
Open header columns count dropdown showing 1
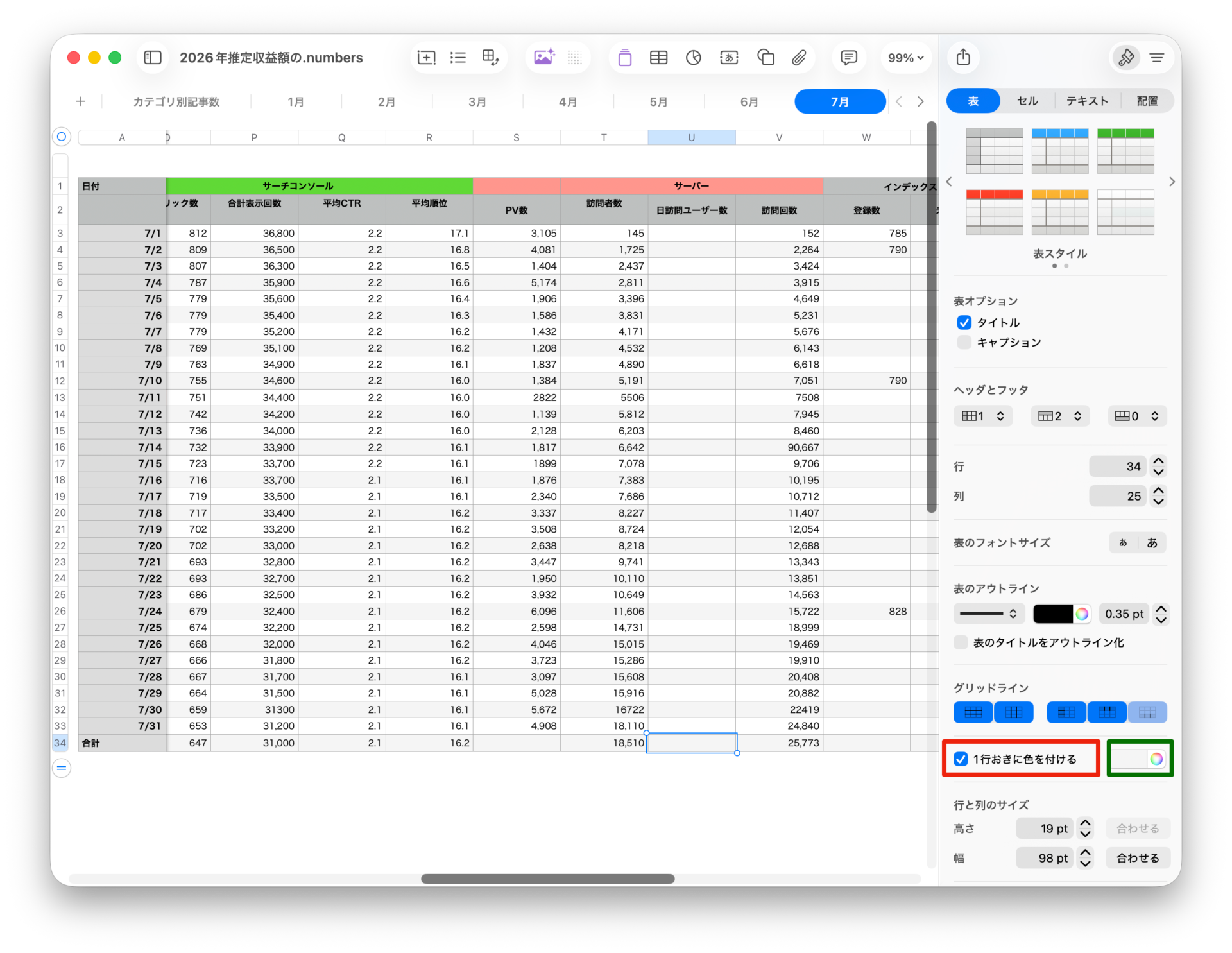983,416
